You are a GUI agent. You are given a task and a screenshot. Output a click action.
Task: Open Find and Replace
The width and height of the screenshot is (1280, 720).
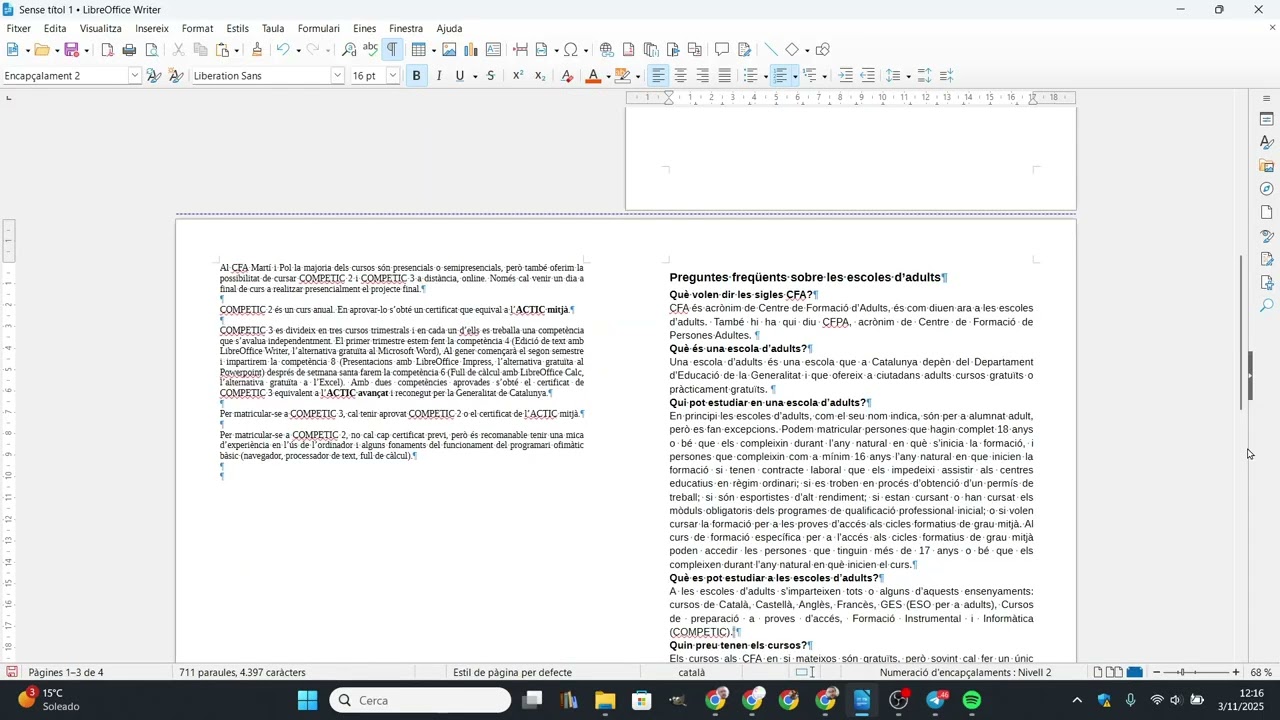(x=349, y=50)
